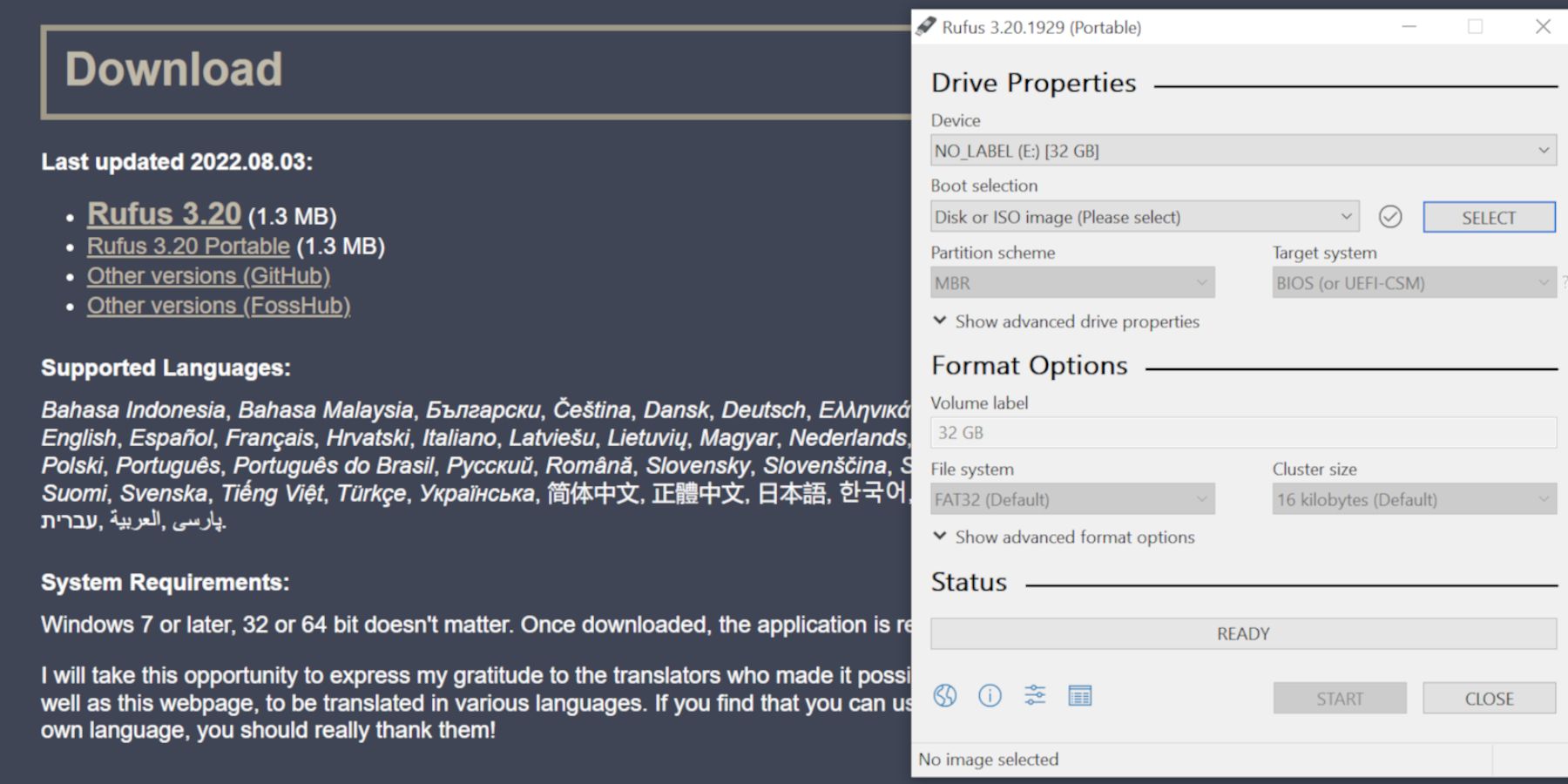This screenshot has width=1568, height=784.
Task: Click the READY progress bar
Action: tap(1243, 634)
